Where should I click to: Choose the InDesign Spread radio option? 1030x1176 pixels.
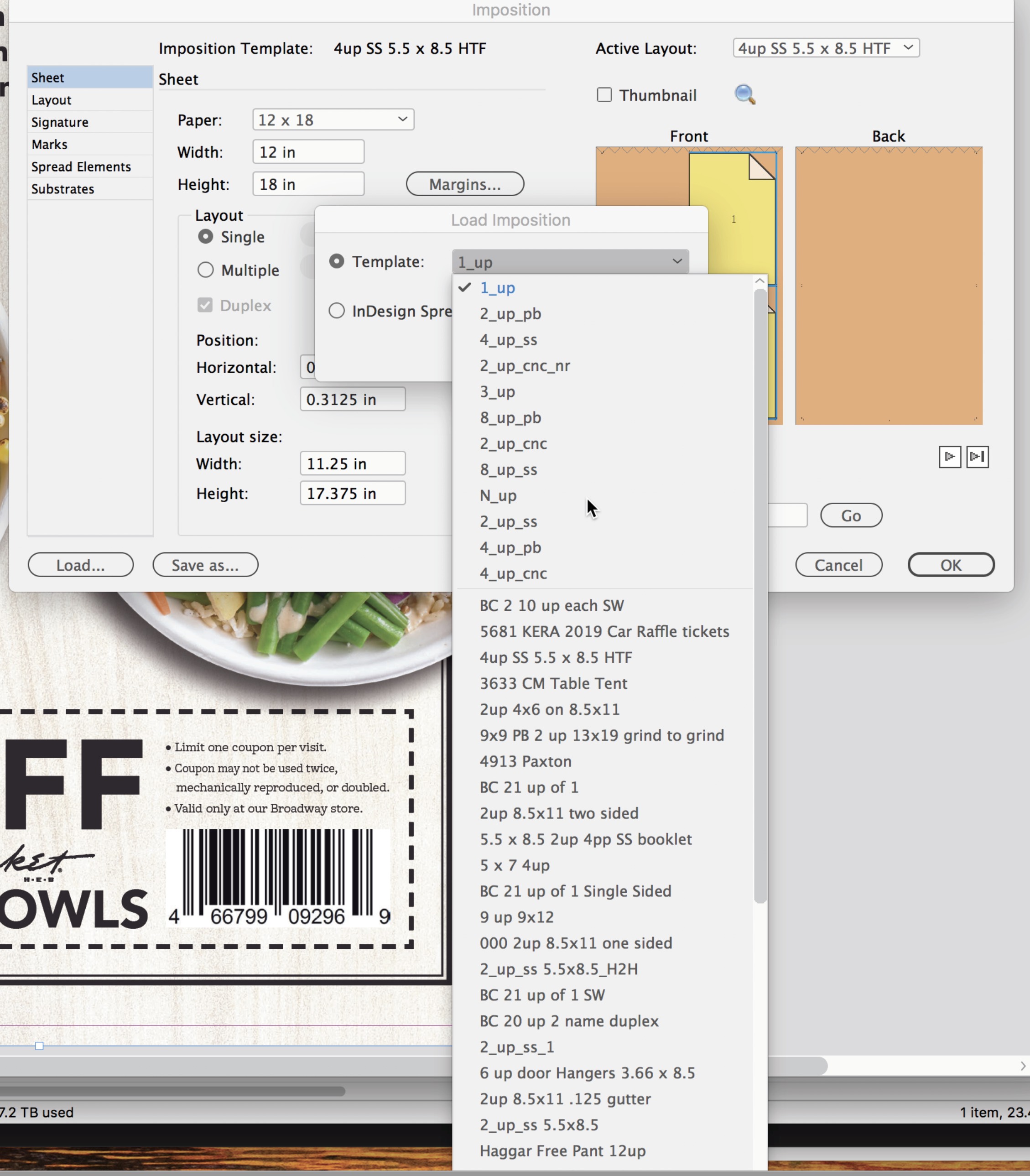(x=337, y=311)
